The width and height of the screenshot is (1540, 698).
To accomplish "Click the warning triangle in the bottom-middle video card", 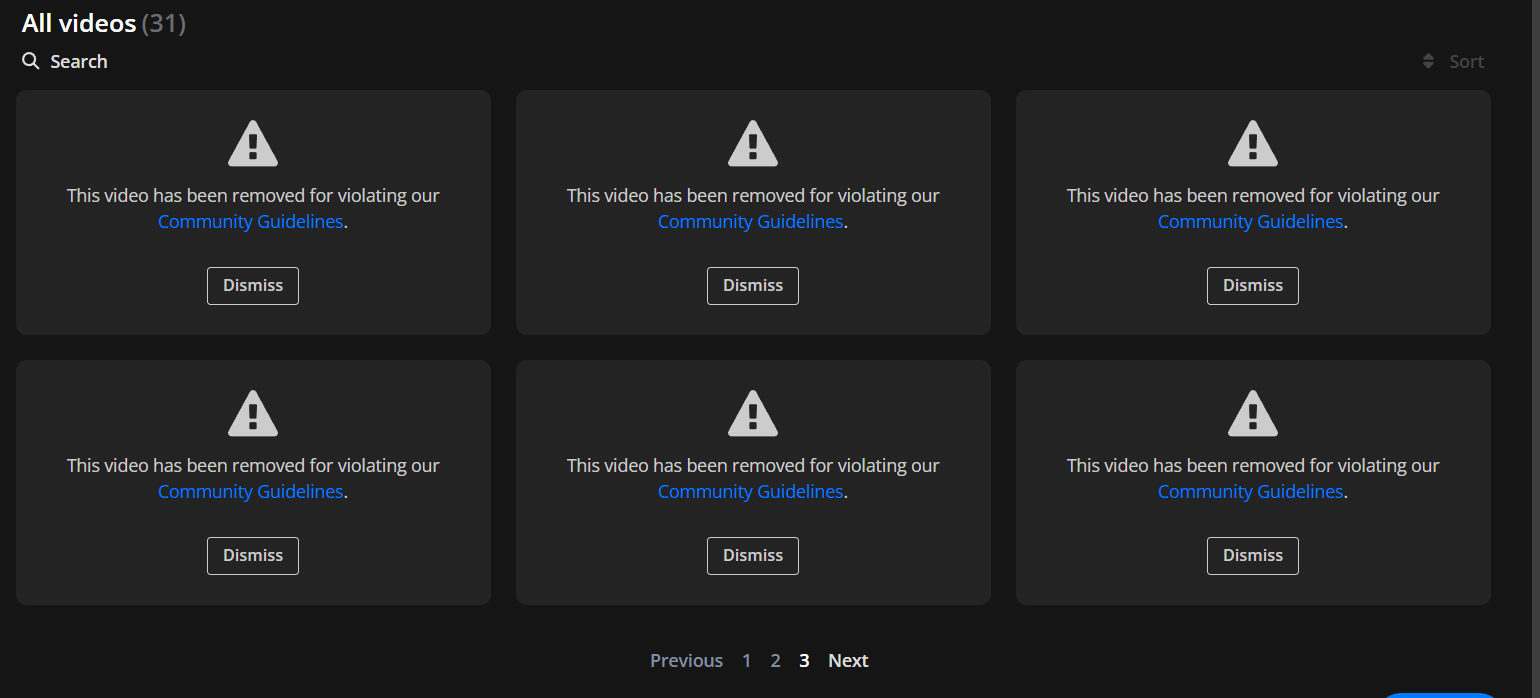I will pos(753,414).
